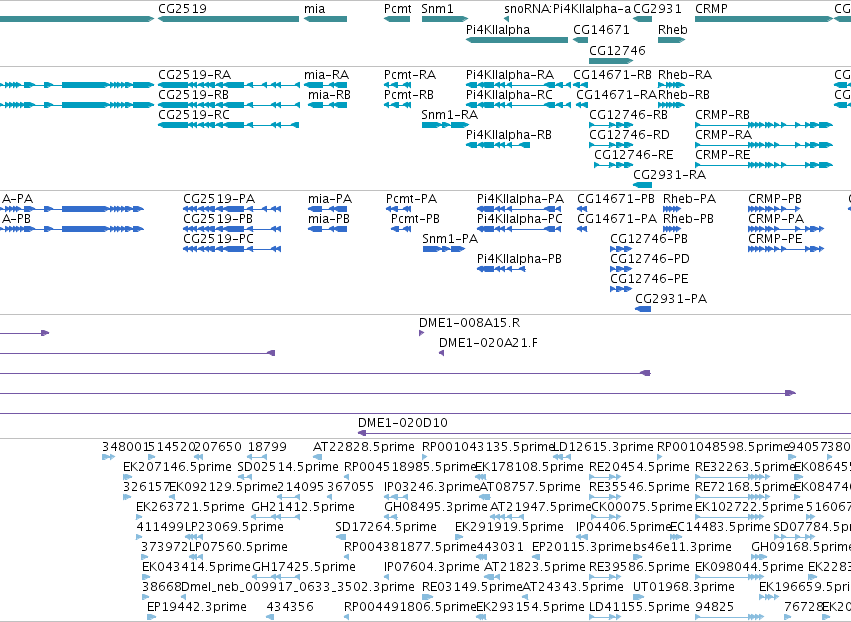Click the Pcmt gene label
This screenshot has height=622, width=851.
398,9
